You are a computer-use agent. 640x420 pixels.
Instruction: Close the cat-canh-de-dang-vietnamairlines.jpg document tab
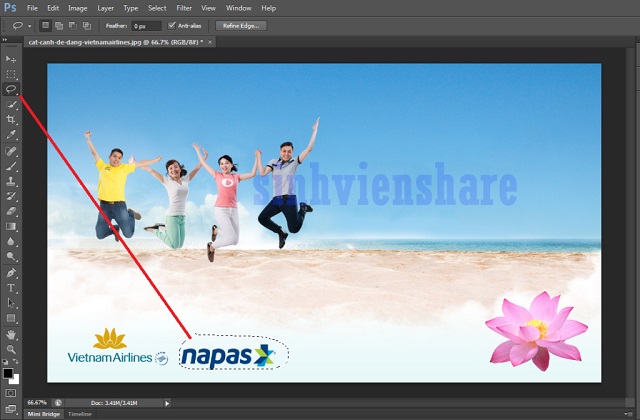[210, 42]
